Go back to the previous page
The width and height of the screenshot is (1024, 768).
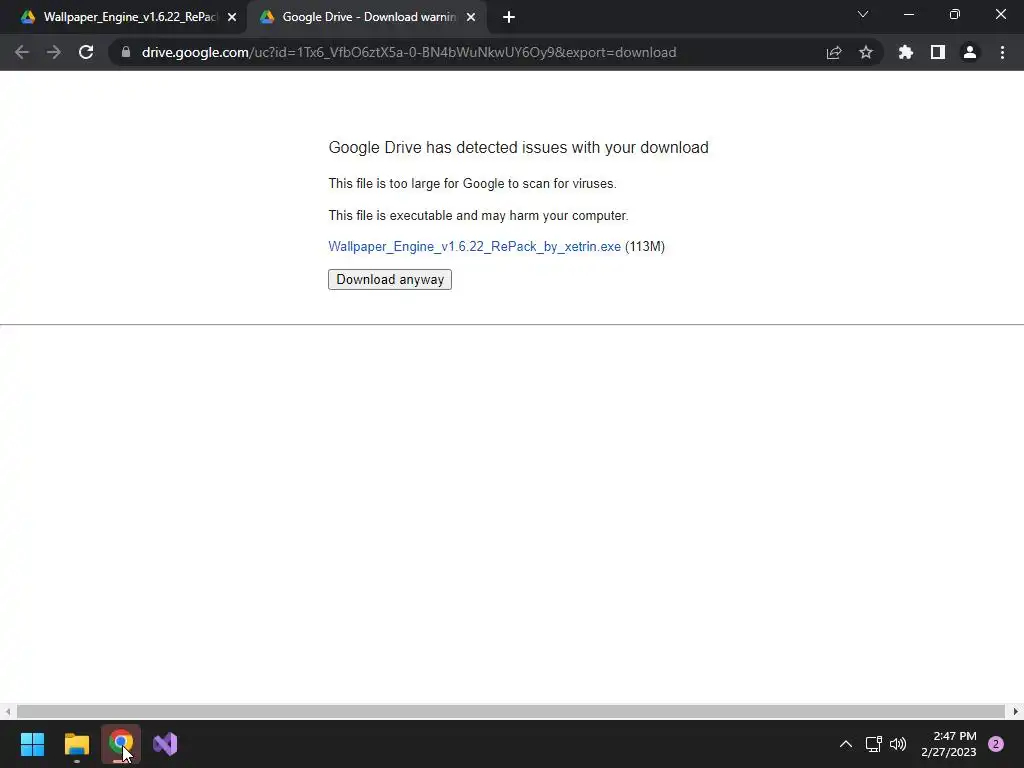tap(22, 52)
